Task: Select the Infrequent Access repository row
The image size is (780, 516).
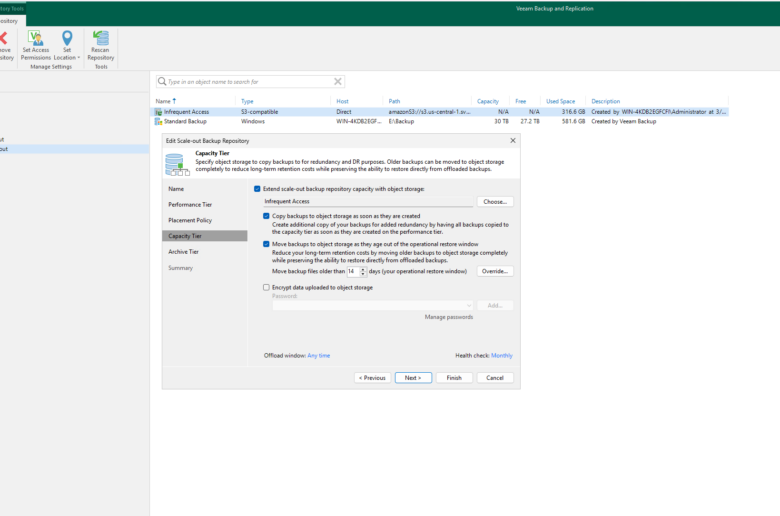Action: pos(441,112)
